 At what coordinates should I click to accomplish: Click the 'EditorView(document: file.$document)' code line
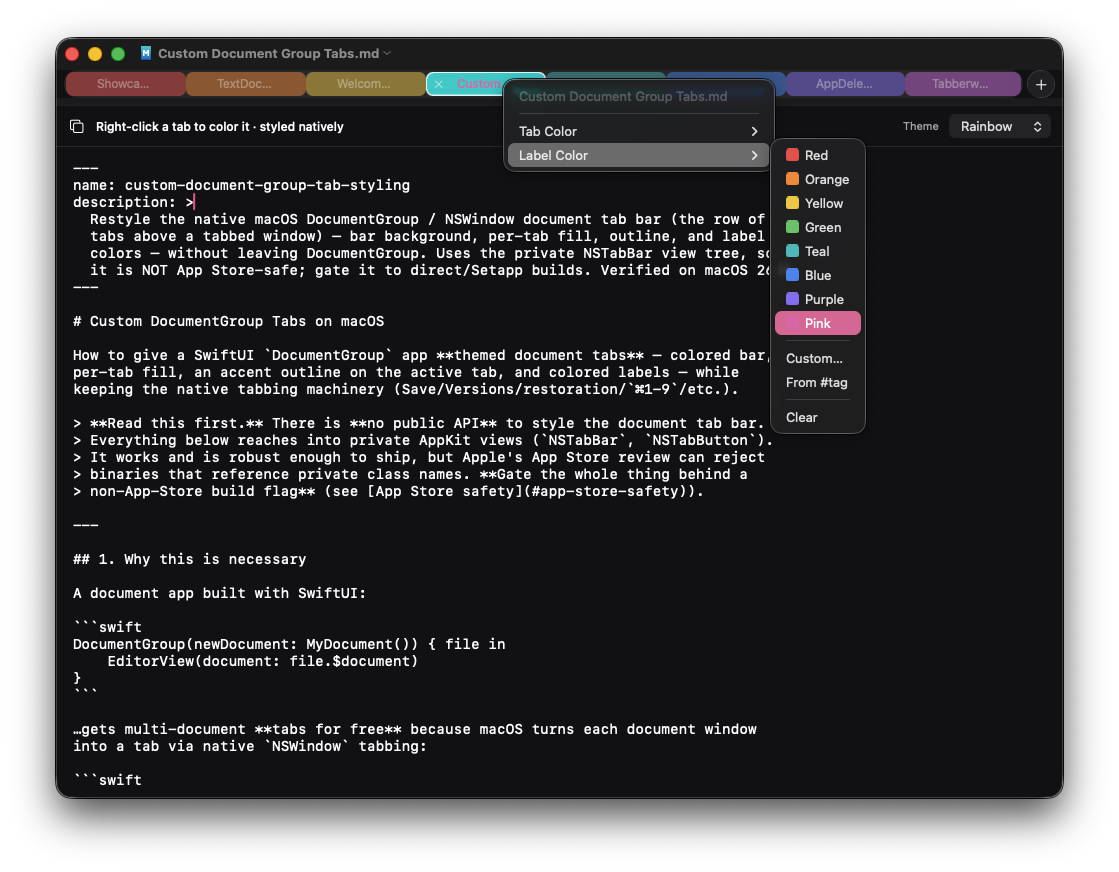coord(263,661)
